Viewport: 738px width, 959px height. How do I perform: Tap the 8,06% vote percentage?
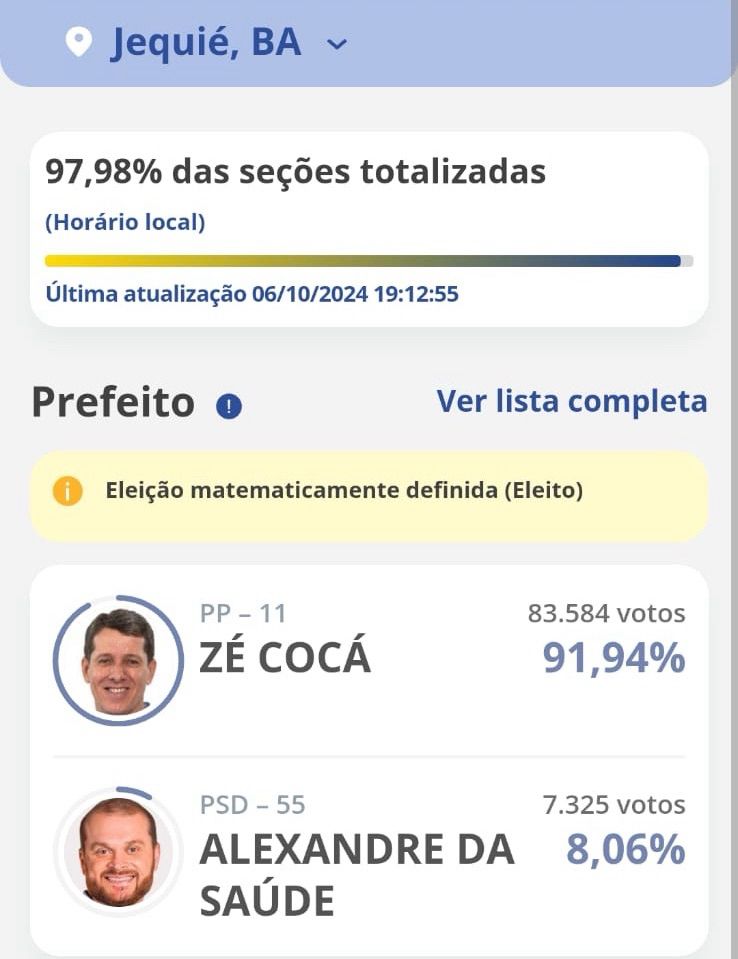[625, 850]
